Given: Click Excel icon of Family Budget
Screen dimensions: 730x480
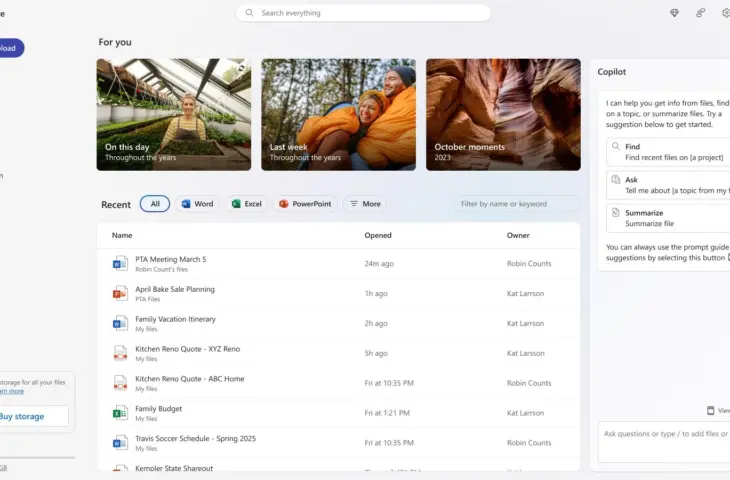Looking at the screenshot, I should coord(120,413).
